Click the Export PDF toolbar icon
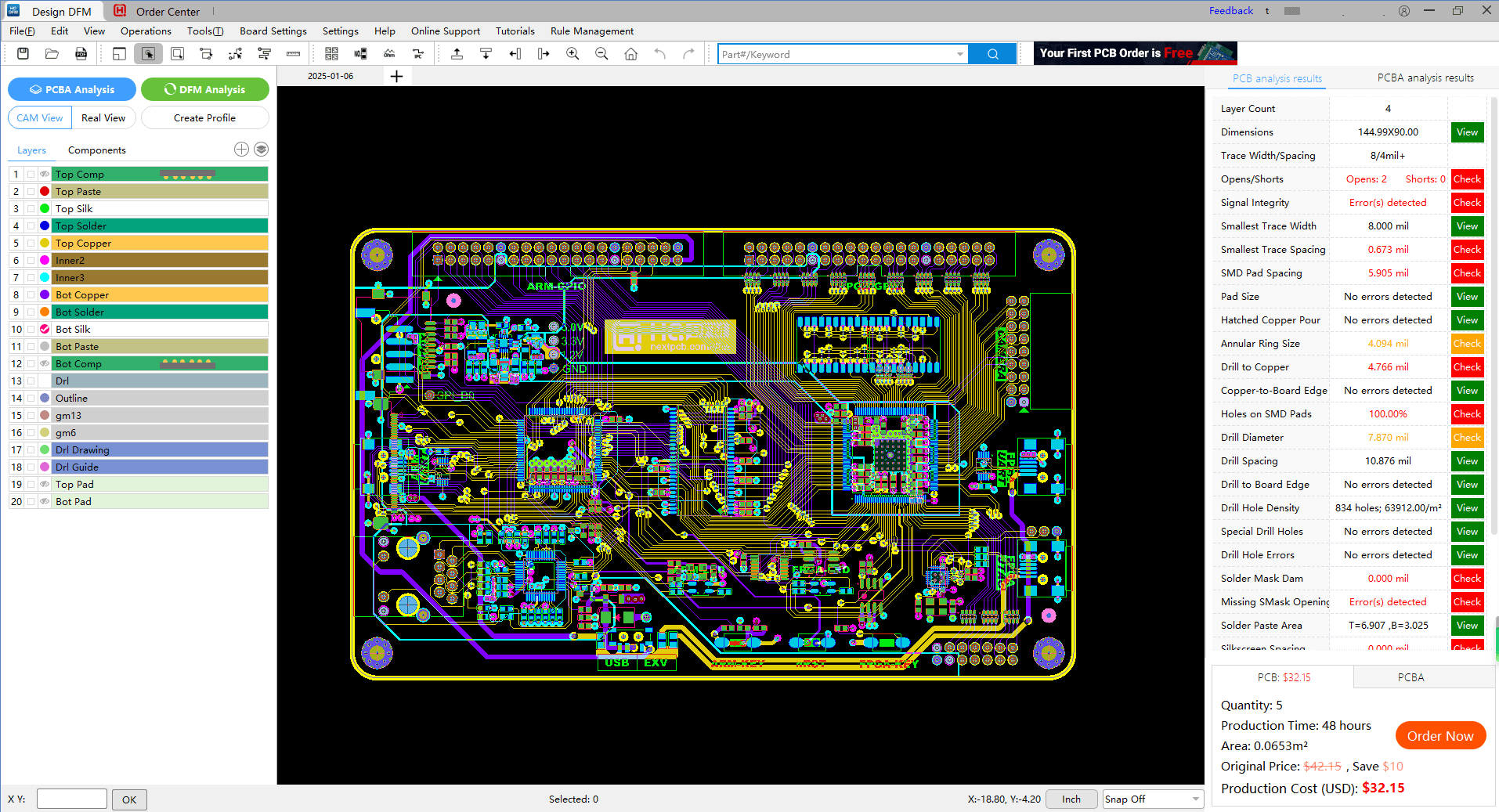The image size is (1499, 812). (81, 54)
